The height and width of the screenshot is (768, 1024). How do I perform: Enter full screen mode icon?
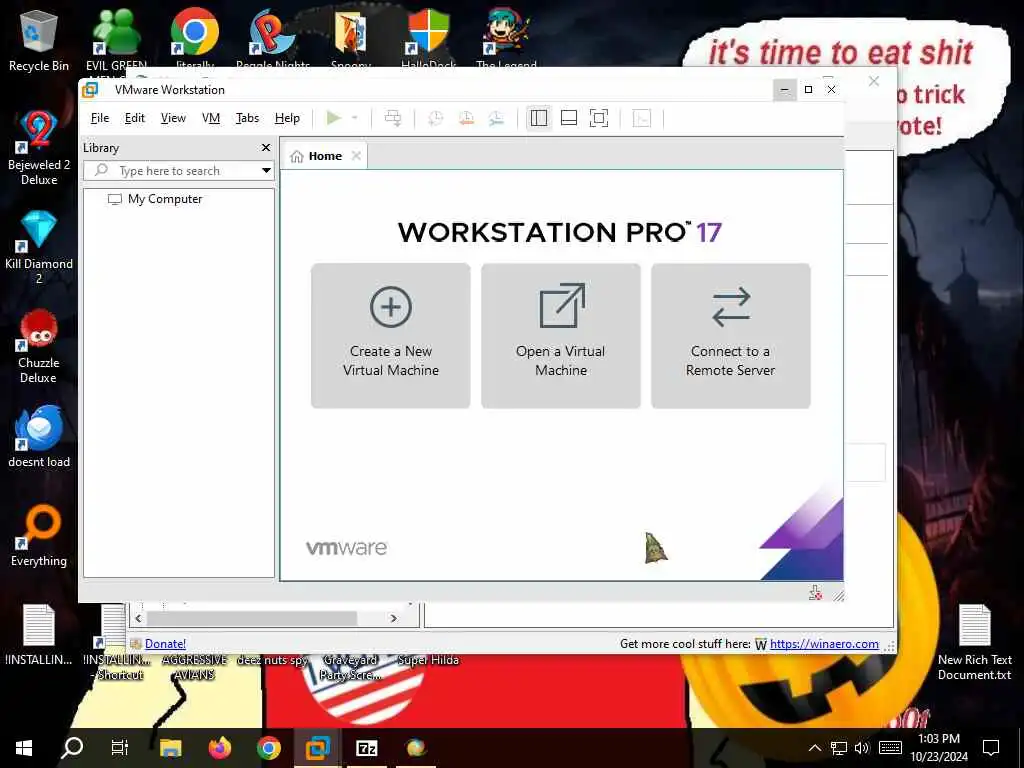tap(599, 118)
